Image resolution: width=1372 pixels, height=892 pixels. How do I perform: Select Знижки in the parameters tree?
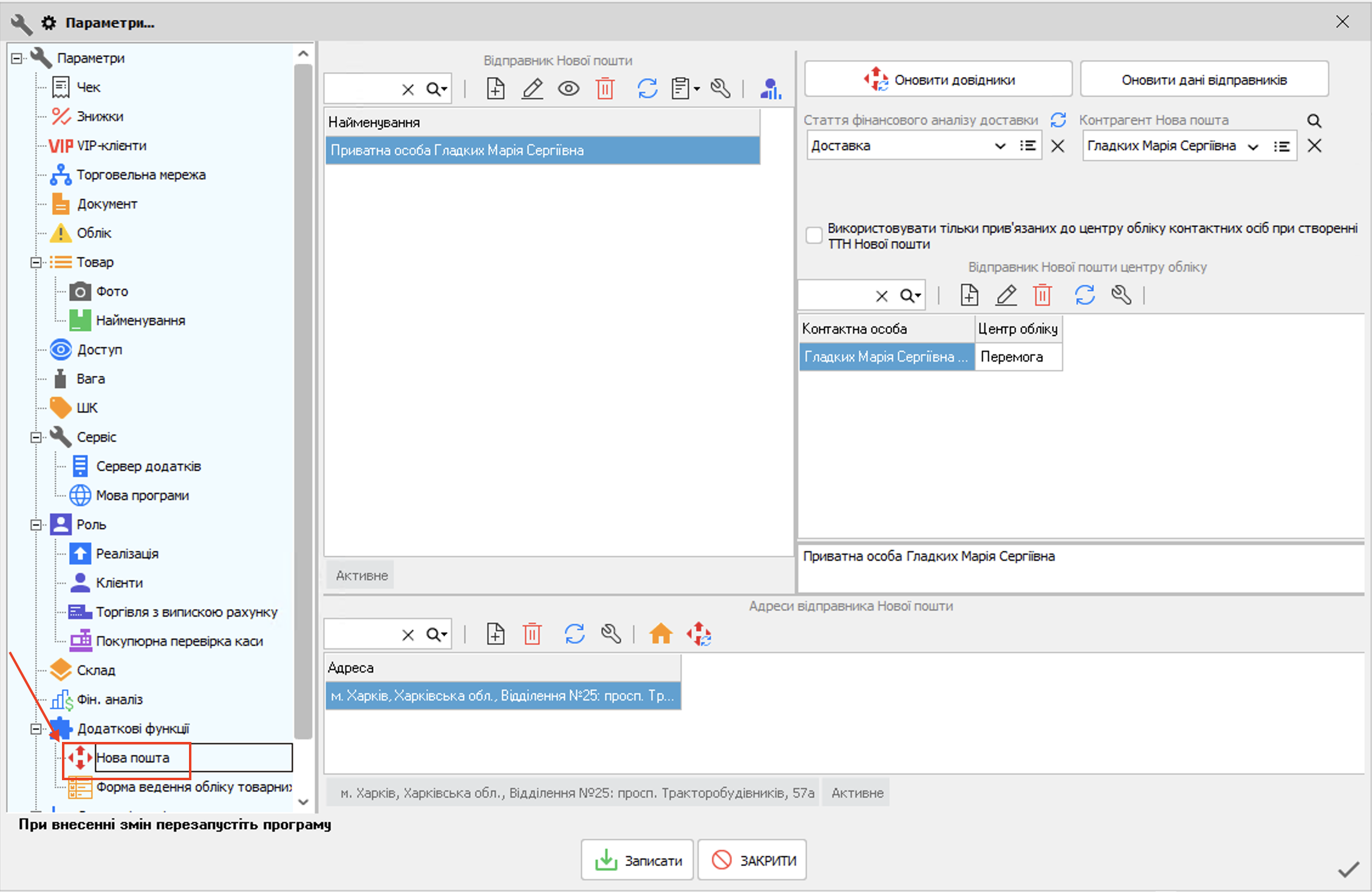click(100, 117)
